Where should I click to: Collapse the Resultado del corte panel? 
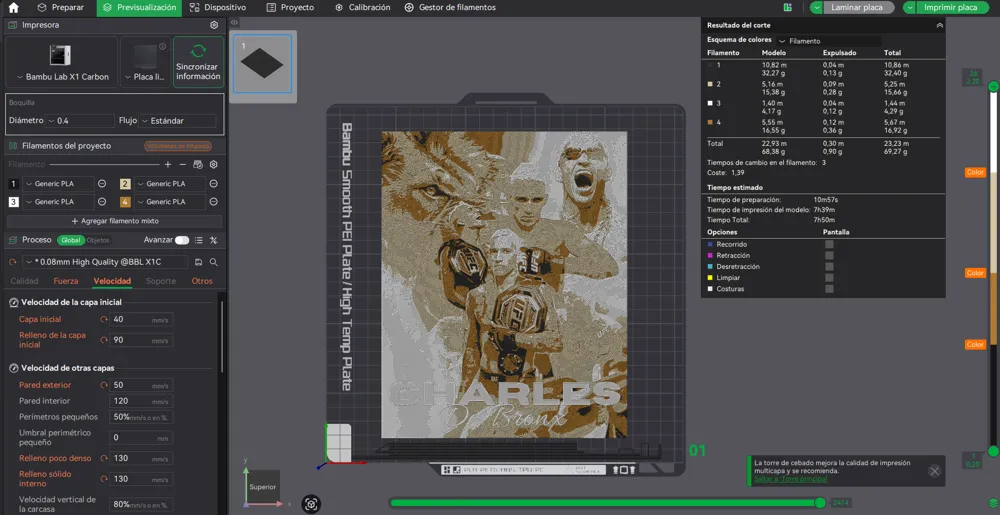[x=939, y=25]
